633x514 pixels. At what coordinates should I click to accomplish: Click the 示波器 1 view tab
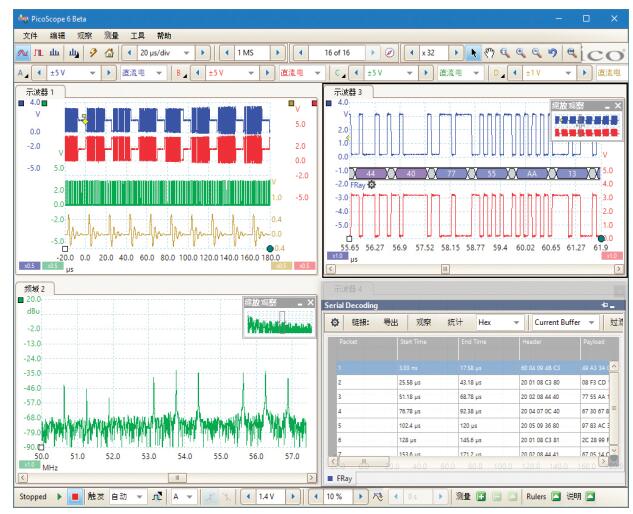pos(40,92)
